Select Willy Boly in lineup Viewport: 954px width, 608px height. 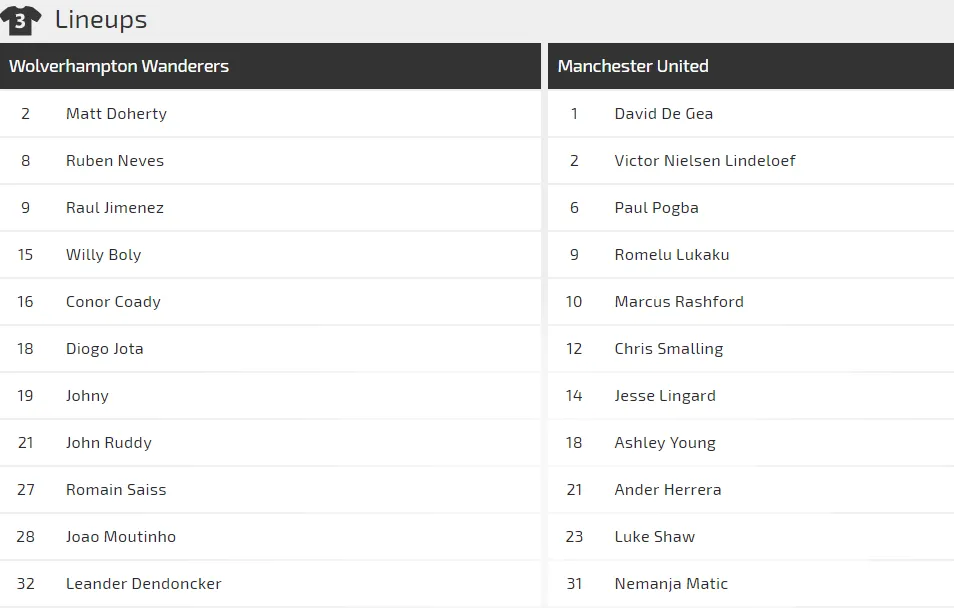[x=104, y=255]
